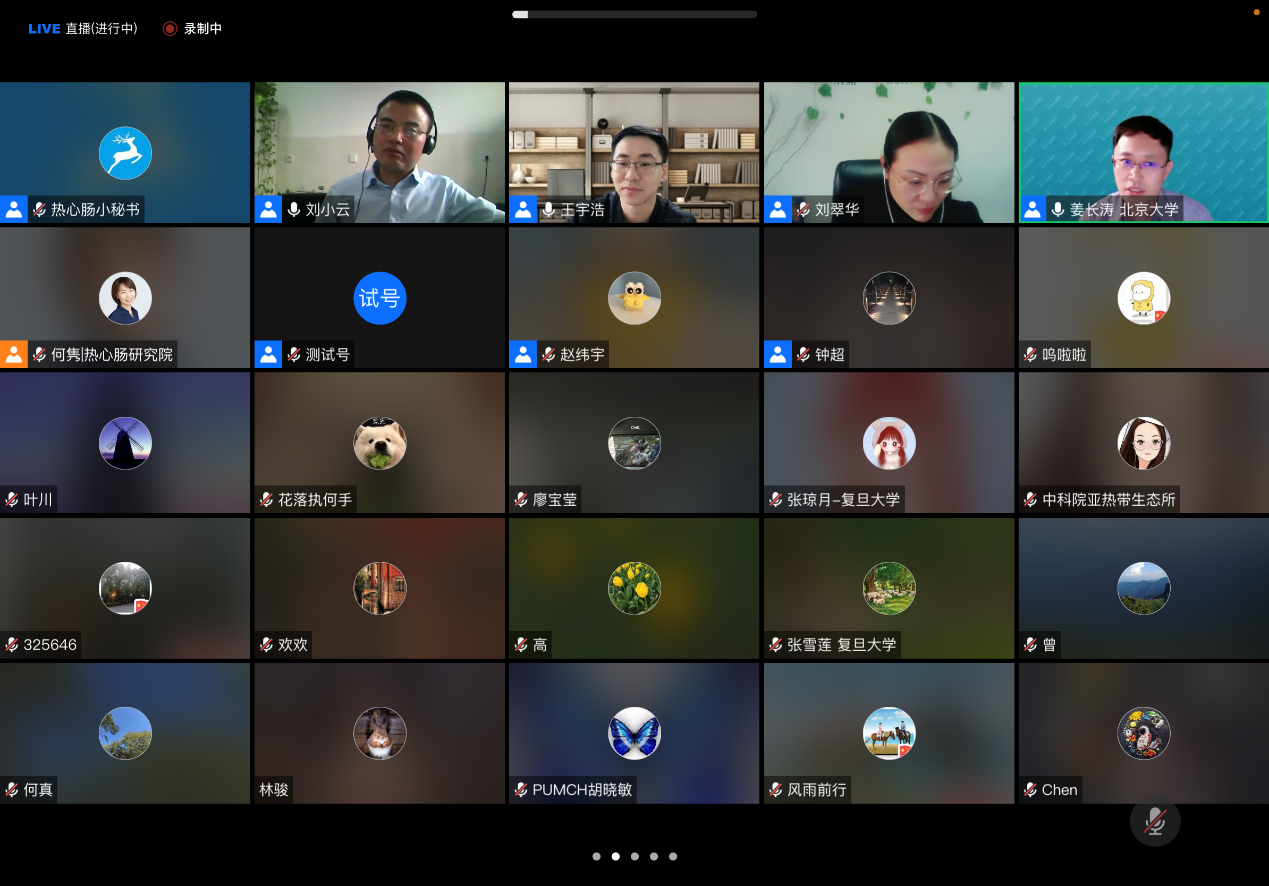Click 姜长涛's highlighted video tile
Viewport: 1269px width, 886px height.
pyautogui.click(x=1143, y=152)
